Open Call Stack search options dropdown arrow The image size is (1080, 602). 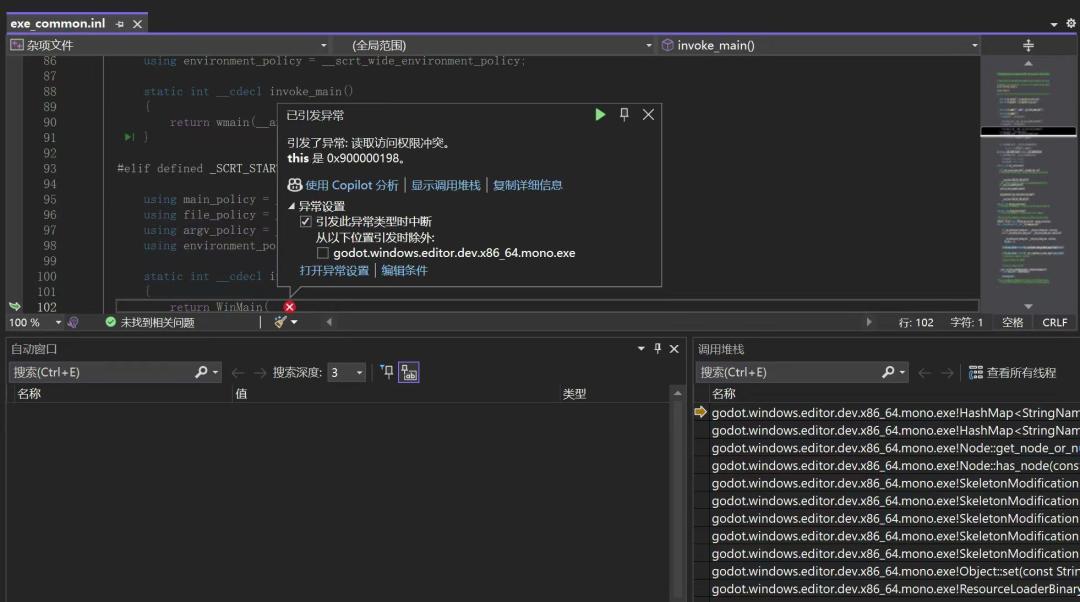coord(902,373)
